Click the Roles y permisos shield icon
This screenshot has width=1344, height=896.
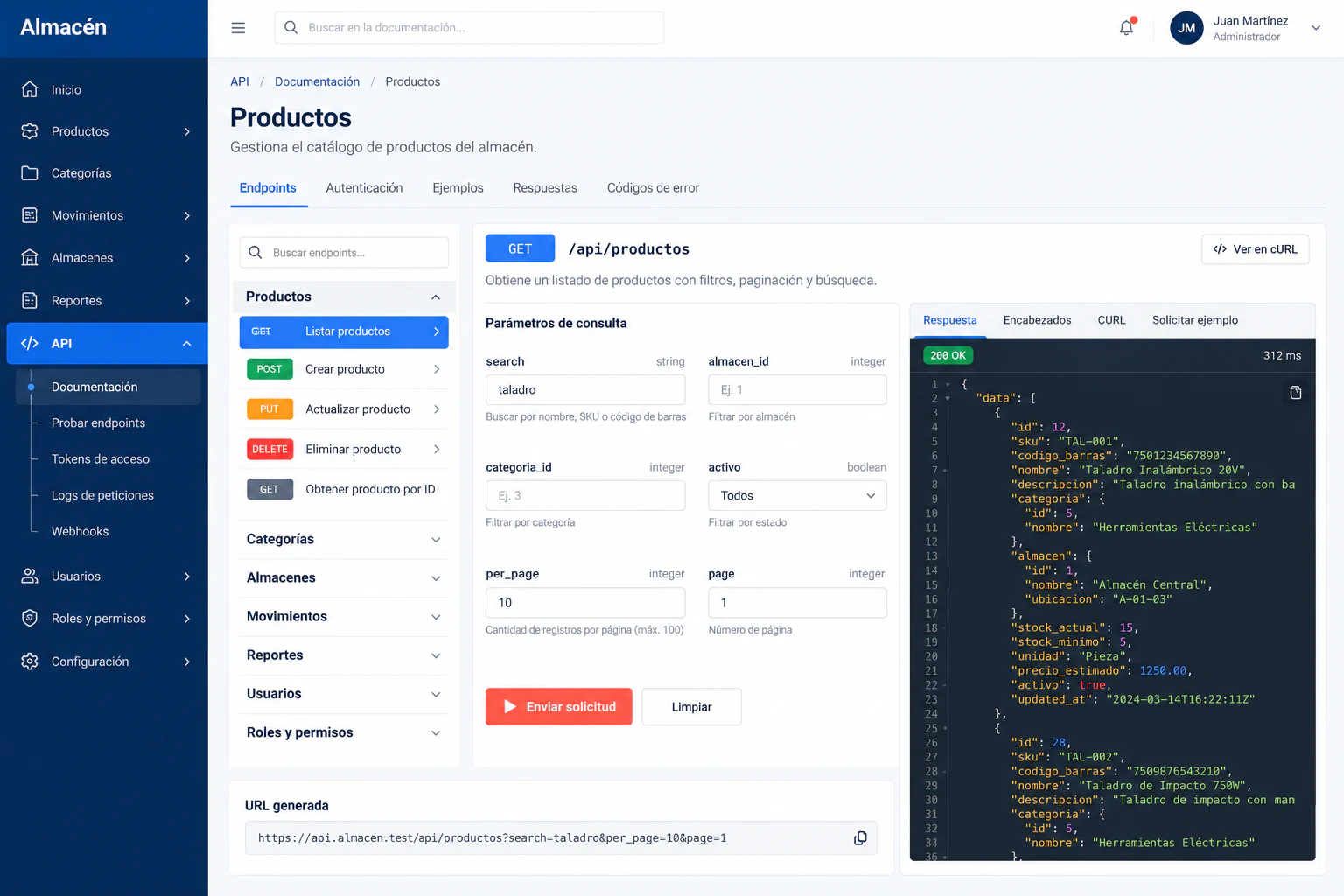30,619
